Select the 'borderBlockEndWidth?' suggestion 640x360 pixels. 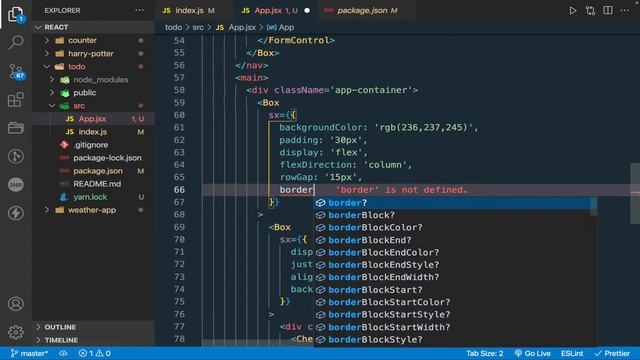pyautogui.click(x=452, y=277)
